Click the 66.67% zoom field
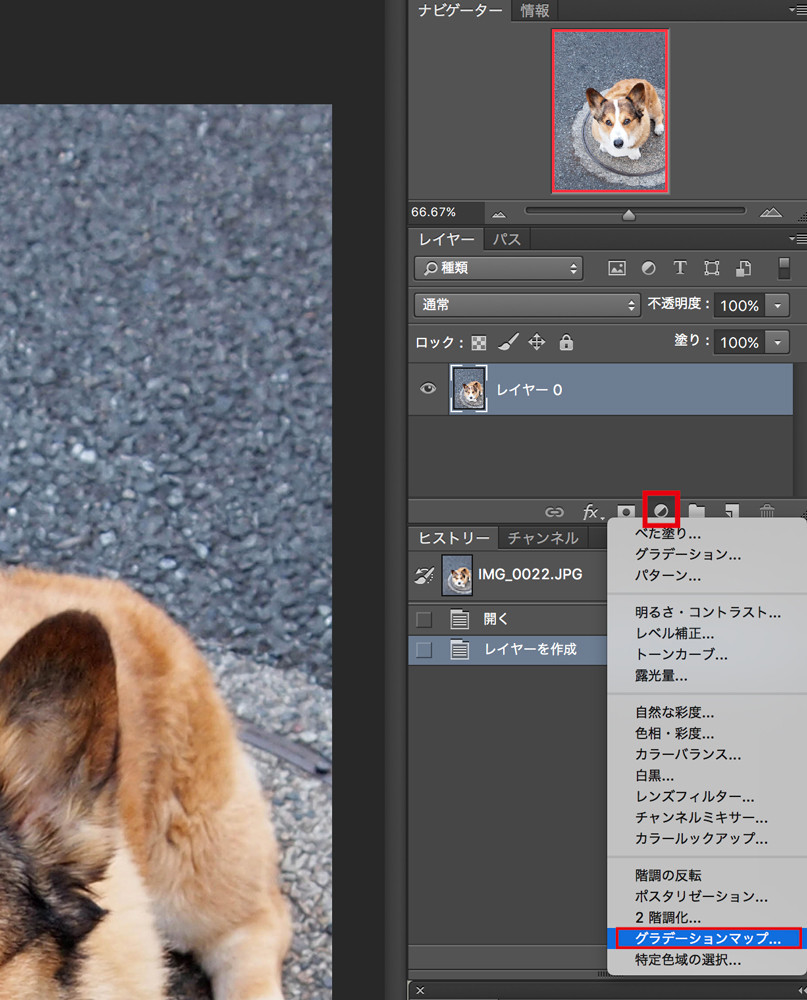The height and width of the screenshot is (1000, 807). pyautogui.click(x=446, y=212)
